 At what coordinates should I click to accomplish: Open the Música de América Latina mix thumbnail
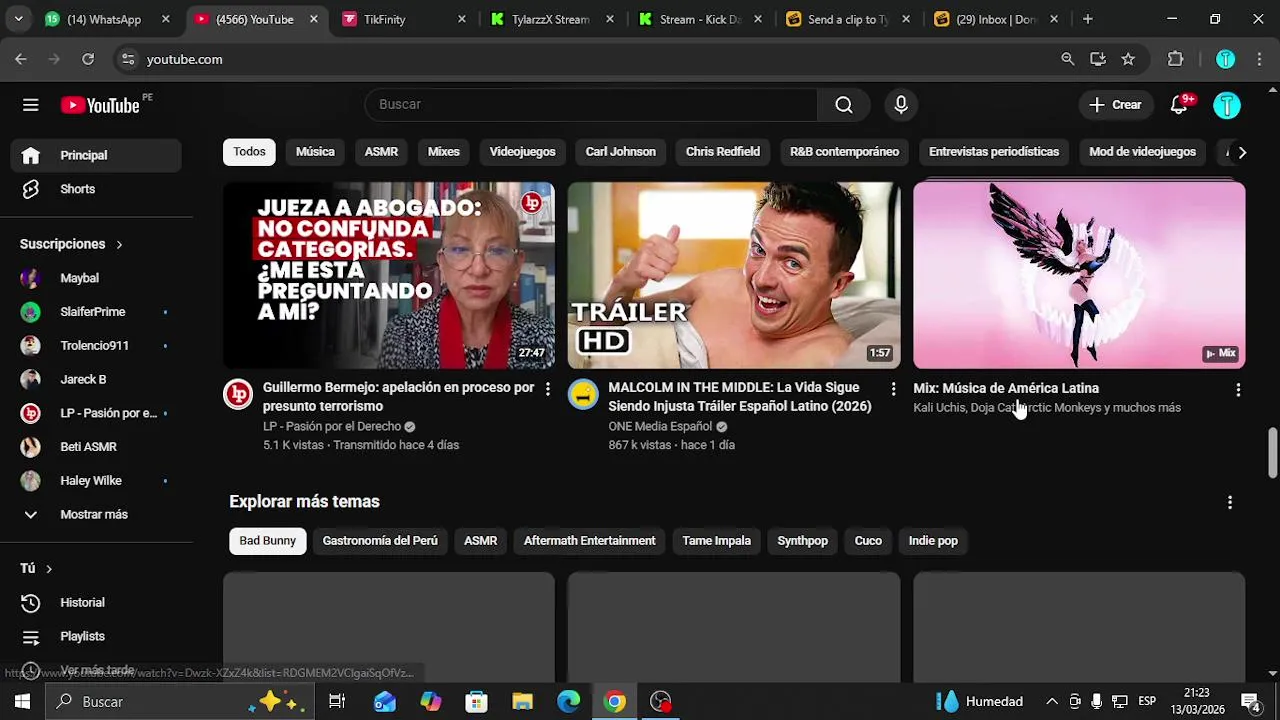(1079, 275)
